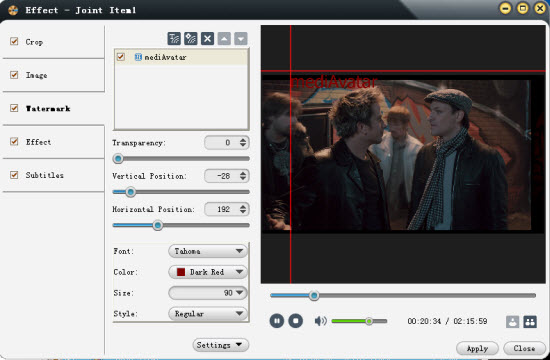The height and width of the screenshot is (360, 550).
Task: Click the red mediAvatar watermark in preview
Action: coord(334,82)
